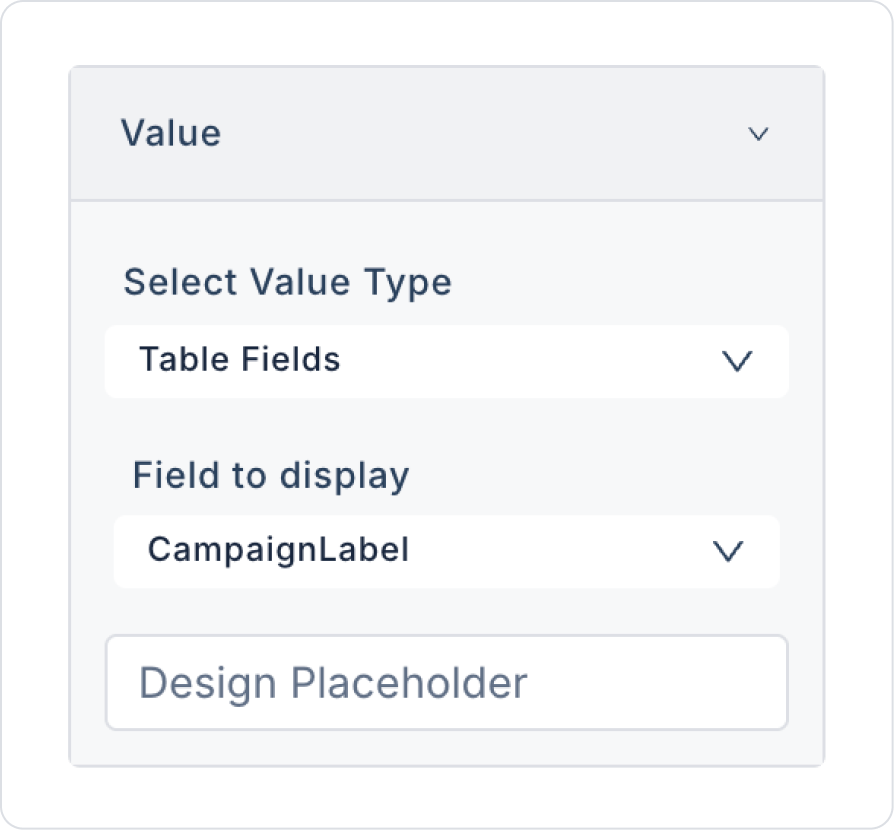Collapse the Value section using its chevron
894x830 pixels.
(758, 134)
